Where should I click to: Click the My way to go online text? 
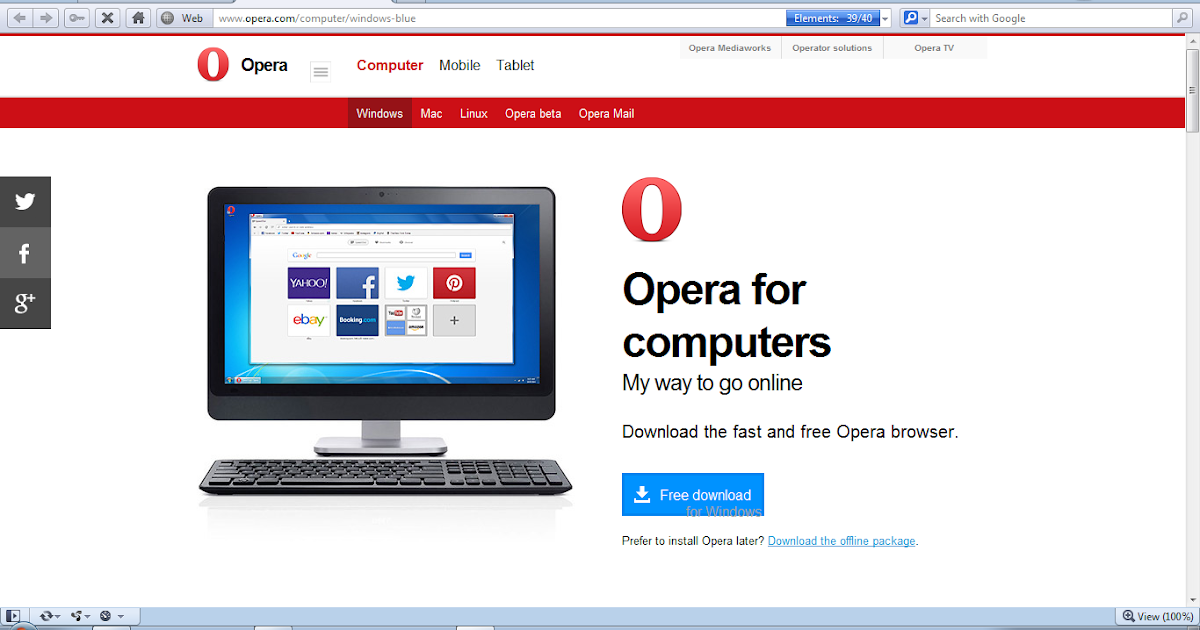[x=712, y=383]
